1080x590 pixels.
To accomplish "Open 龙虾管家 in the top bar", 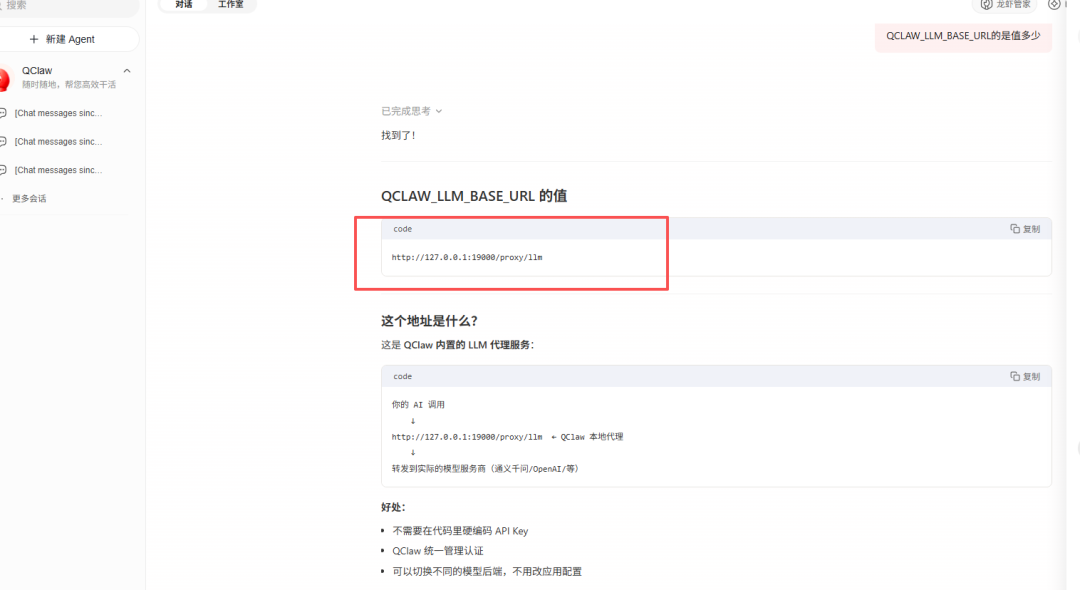I will pyautogui.click(x=1006, y=4).
